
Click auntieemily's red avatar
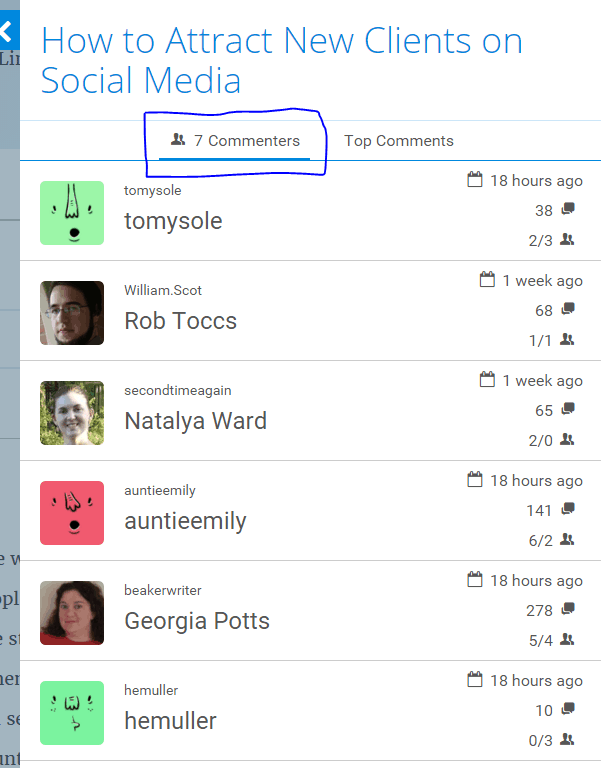point(72,513)
